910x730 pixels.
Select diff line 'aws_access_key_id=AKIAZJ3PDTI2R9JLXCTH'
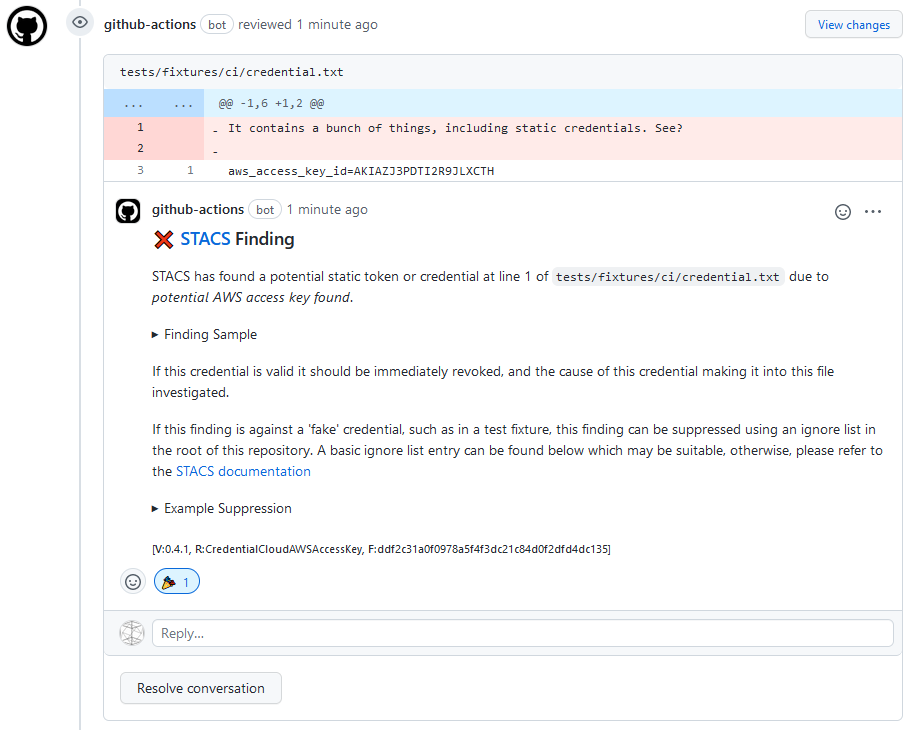click(361, 171)
